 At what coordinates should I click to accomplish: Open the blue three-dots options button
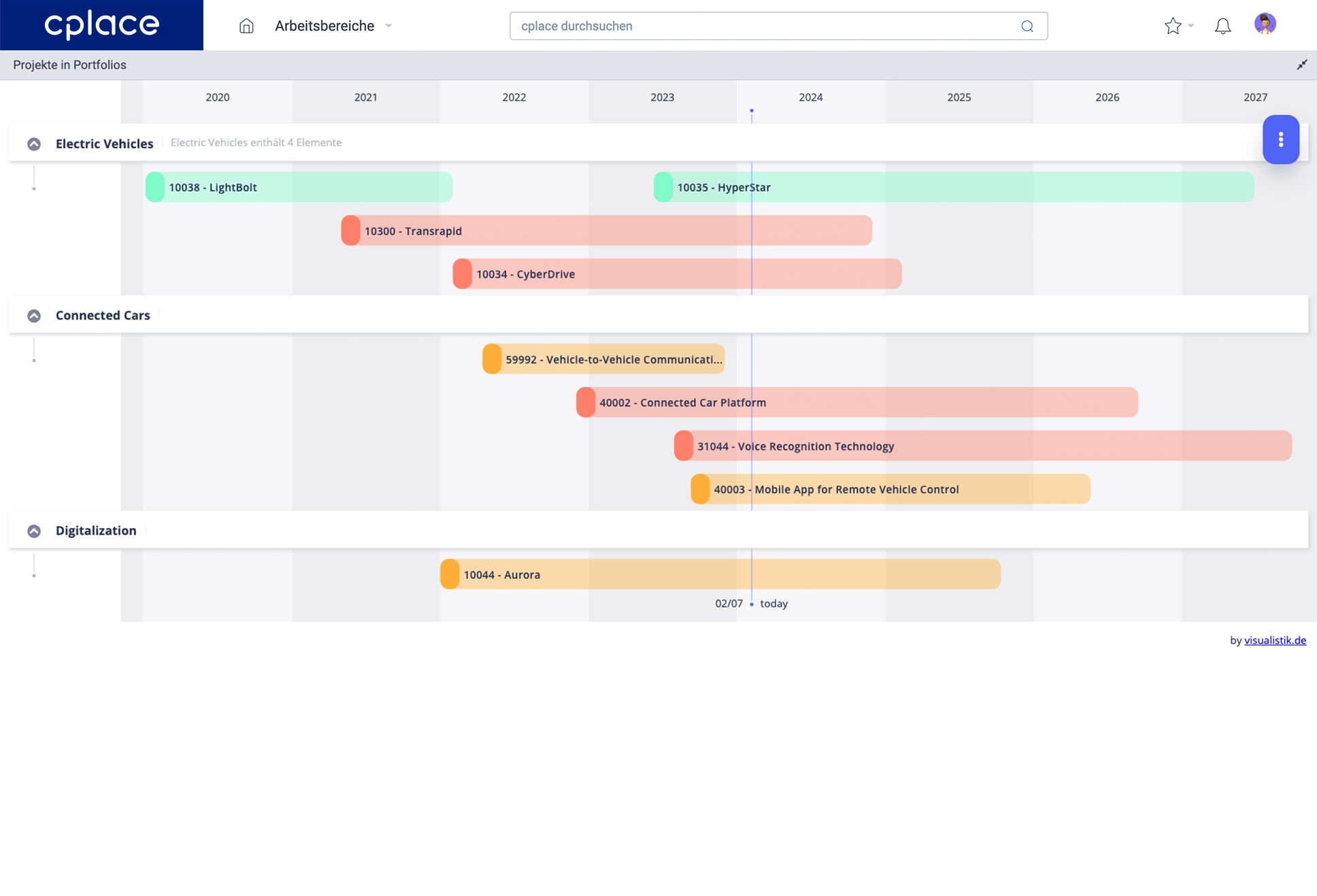point(1280,139)
